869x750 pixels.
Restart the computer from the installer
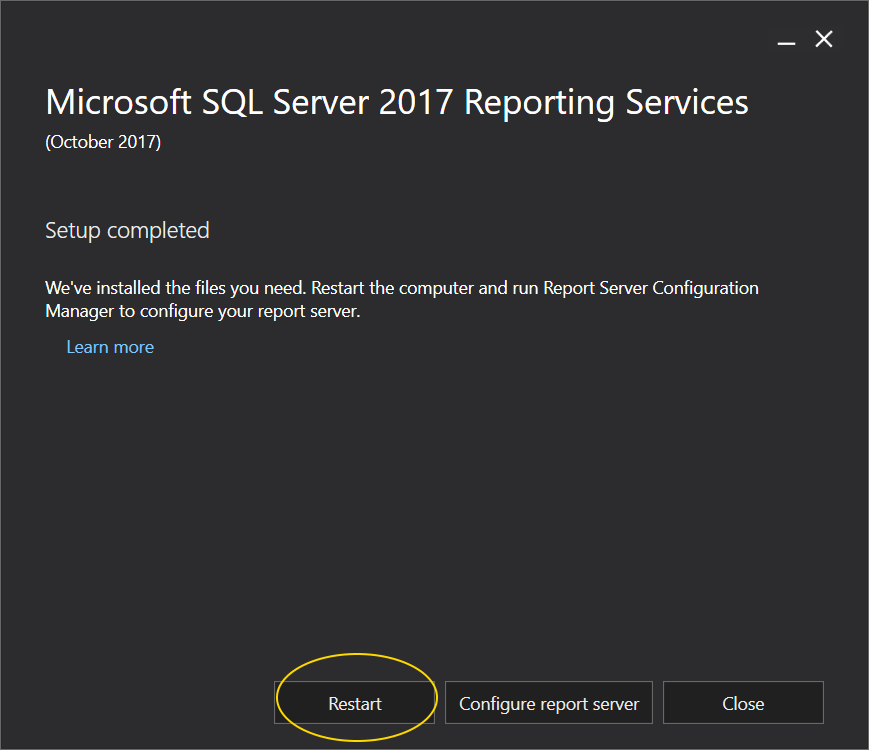click(355, 703)
